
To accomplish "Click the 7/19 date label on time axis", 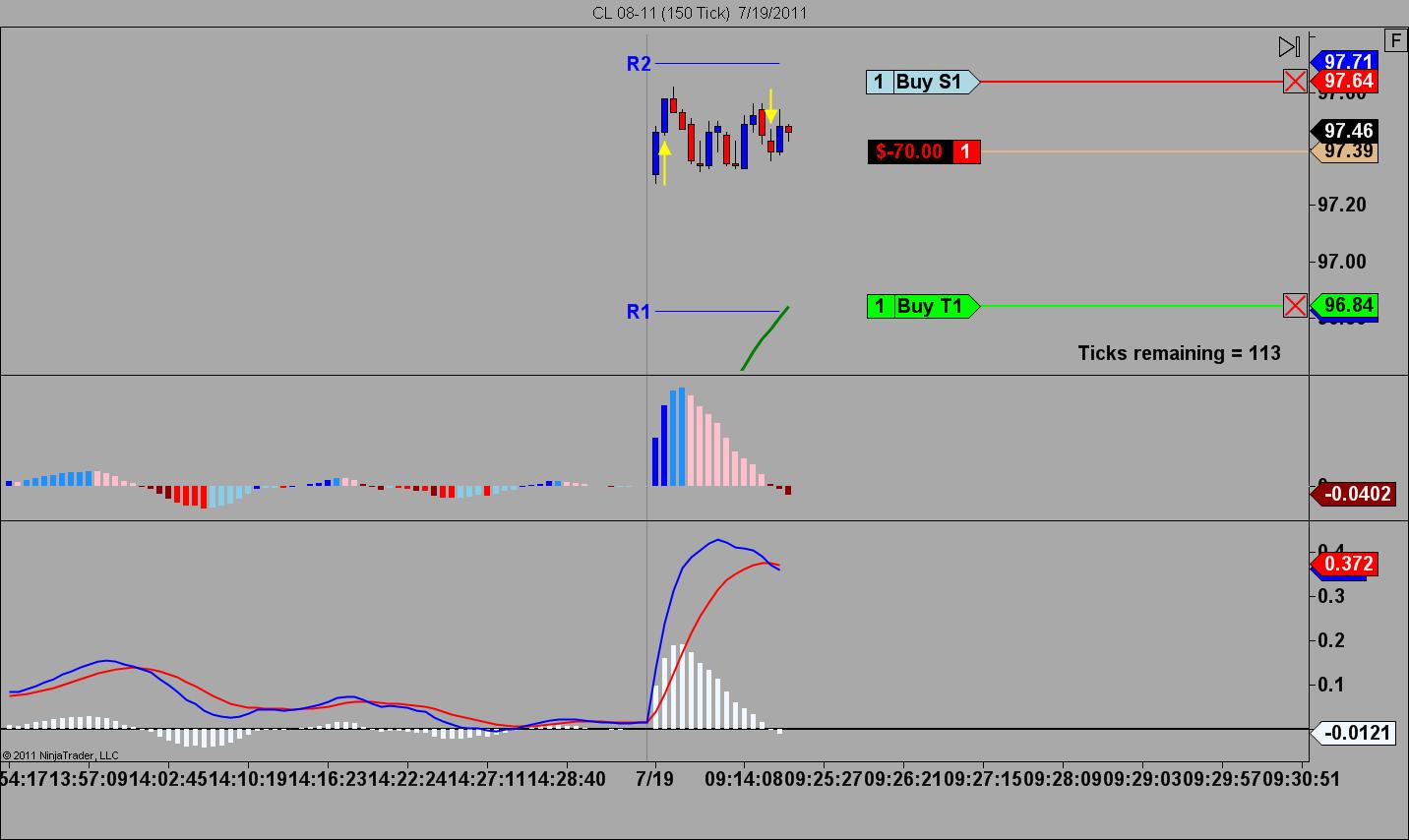I will [x=654, y=779].
